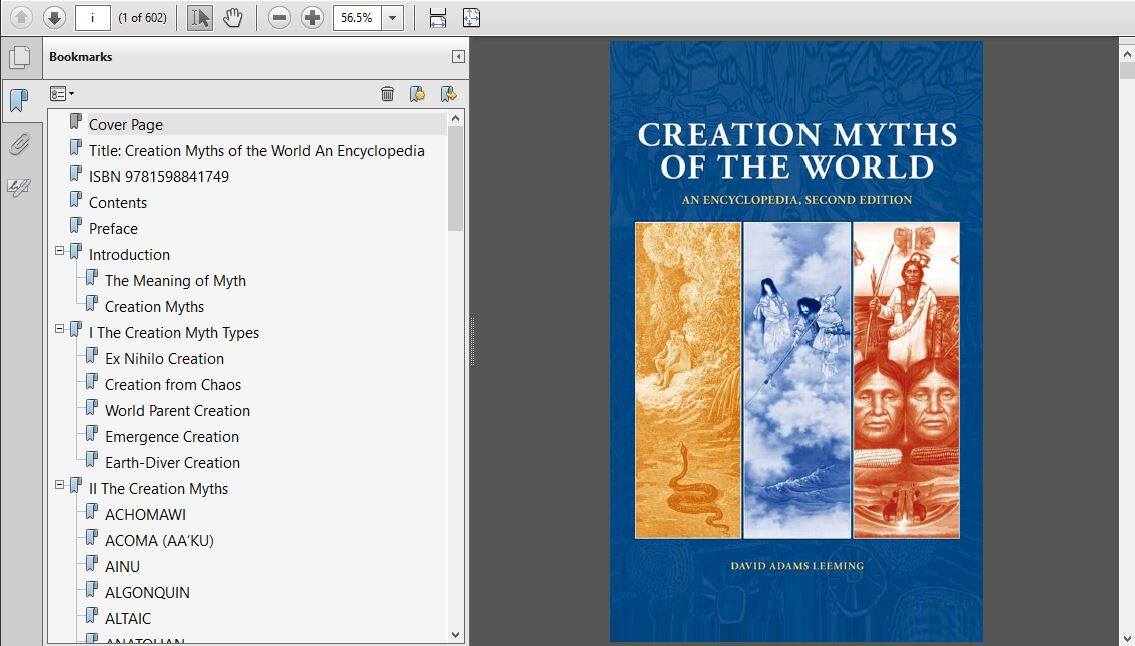Open the Ex Nihilo Creation bookmark
The image size is (1135, 646).
(164, 359)
